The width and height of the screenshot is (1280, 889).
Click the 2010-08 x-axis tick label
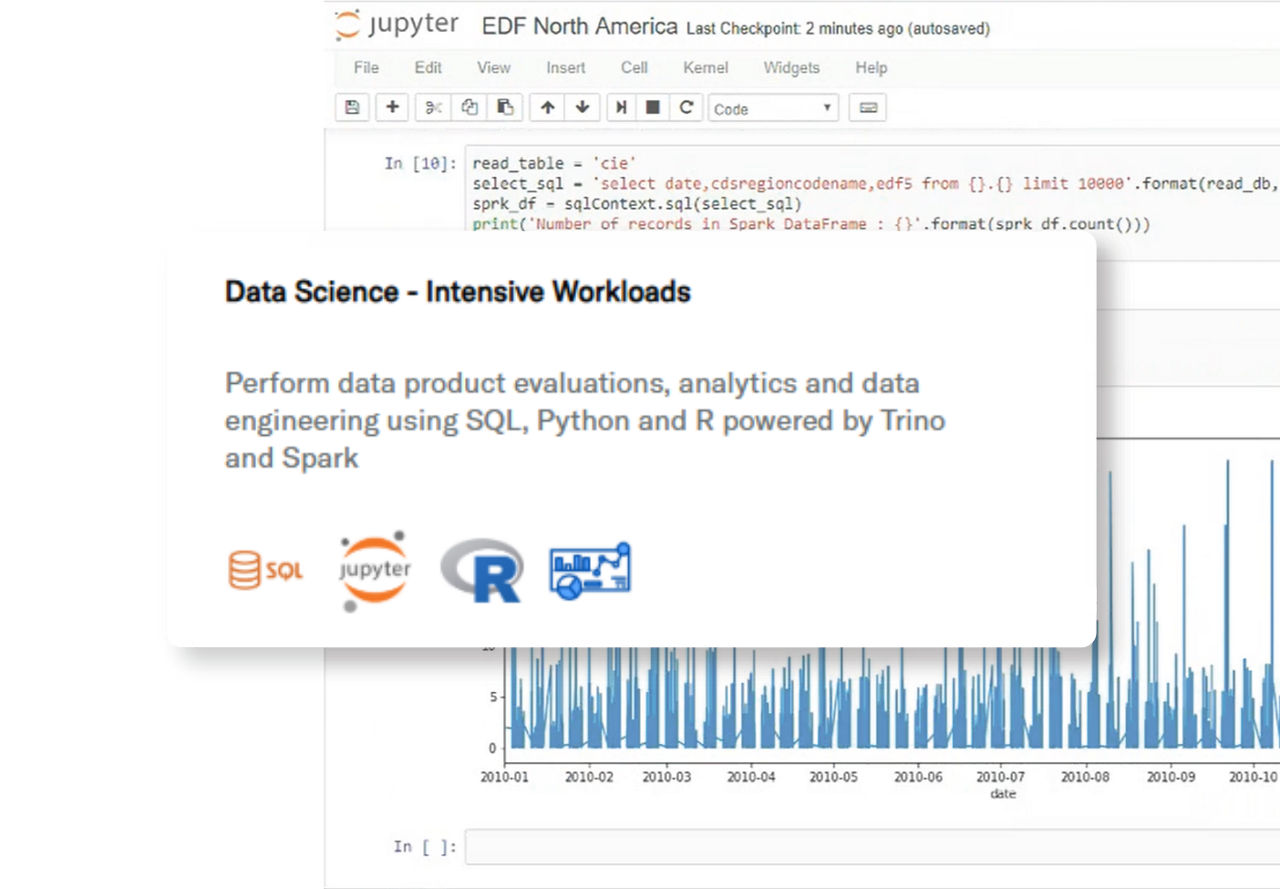(1086, 776)
